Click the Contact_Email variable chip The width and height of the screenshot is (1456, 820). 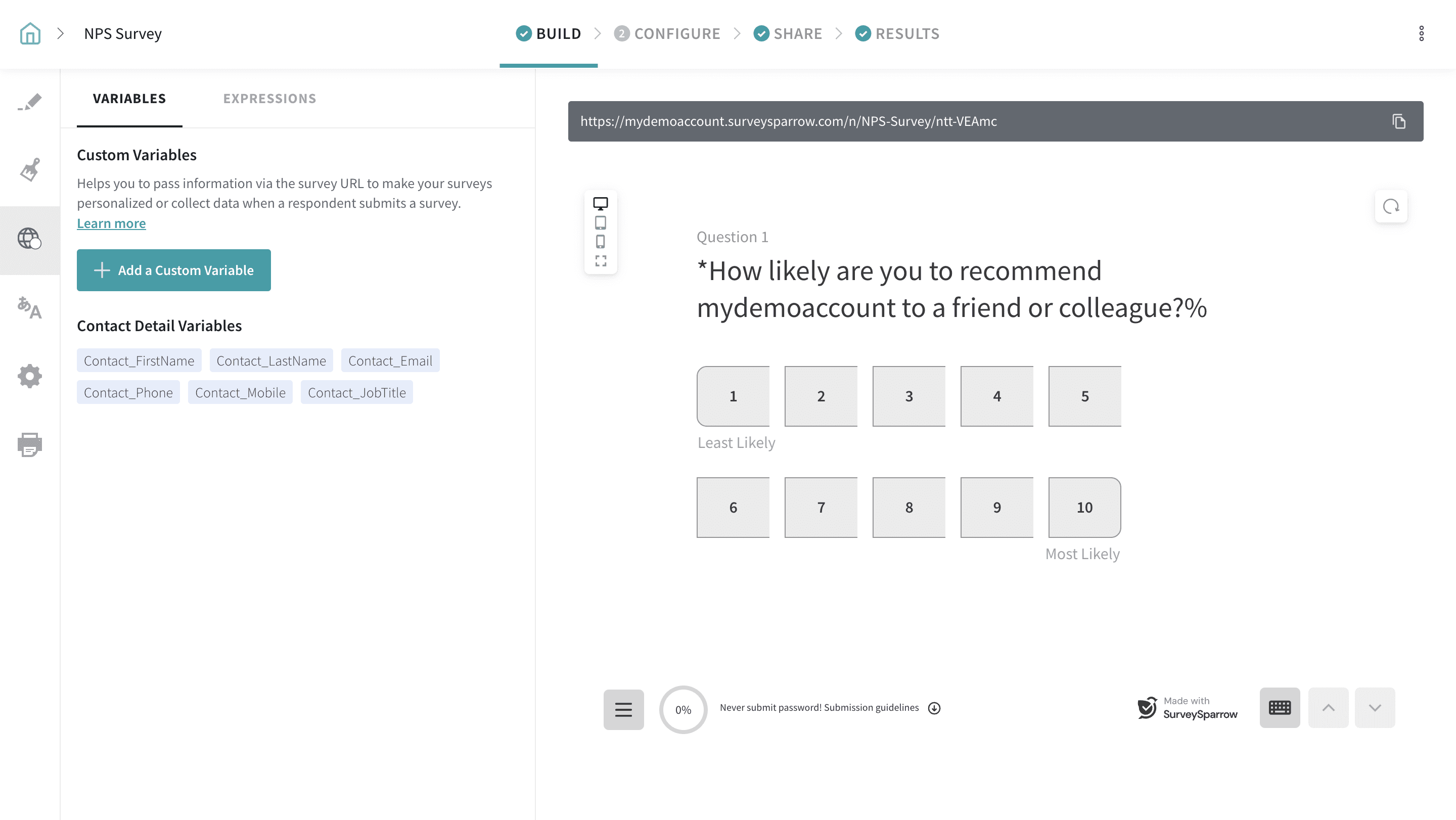[390, 361]
